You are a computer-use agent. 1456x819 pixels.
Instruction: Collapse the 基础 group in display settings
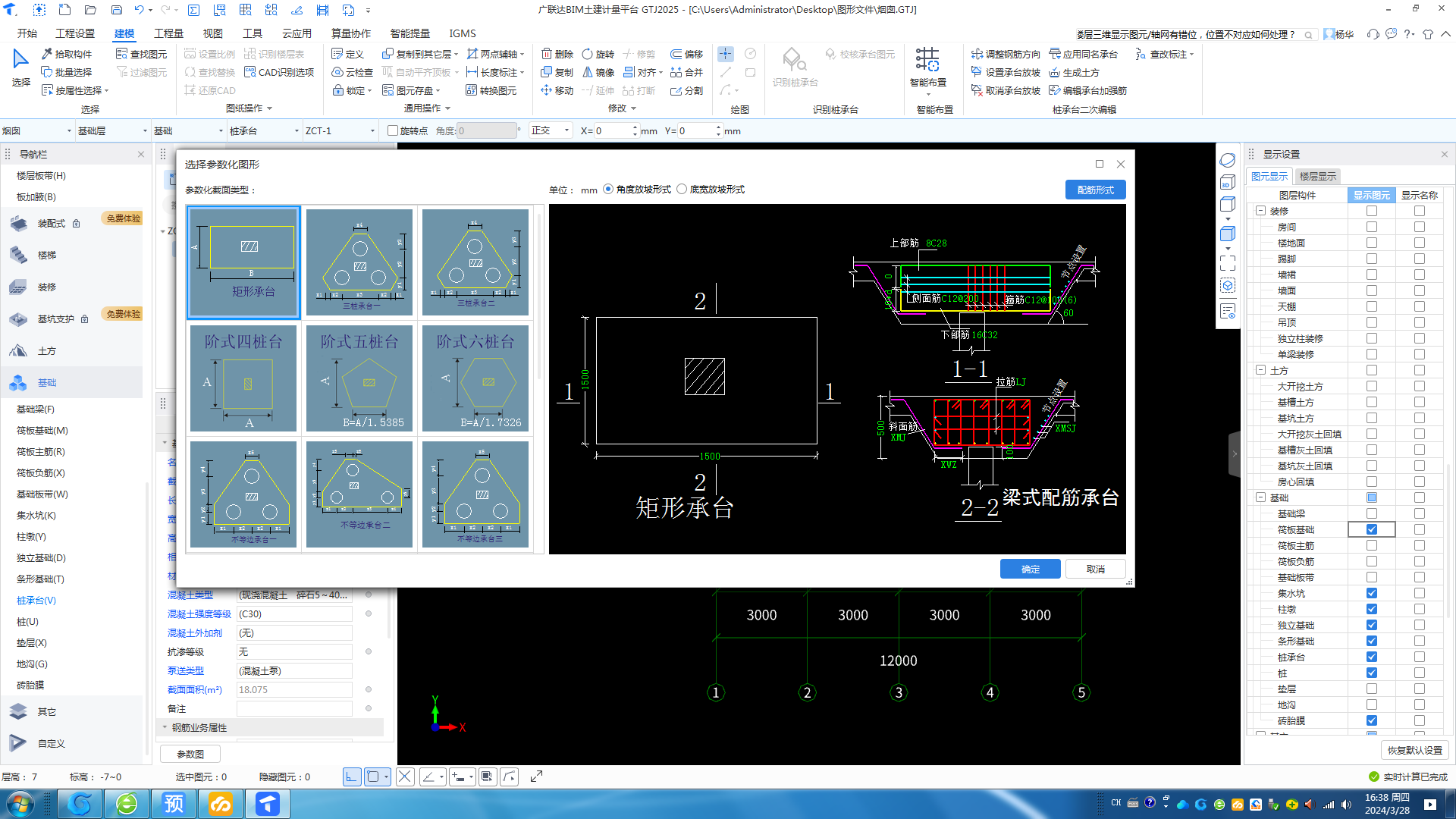(1260, 497)
